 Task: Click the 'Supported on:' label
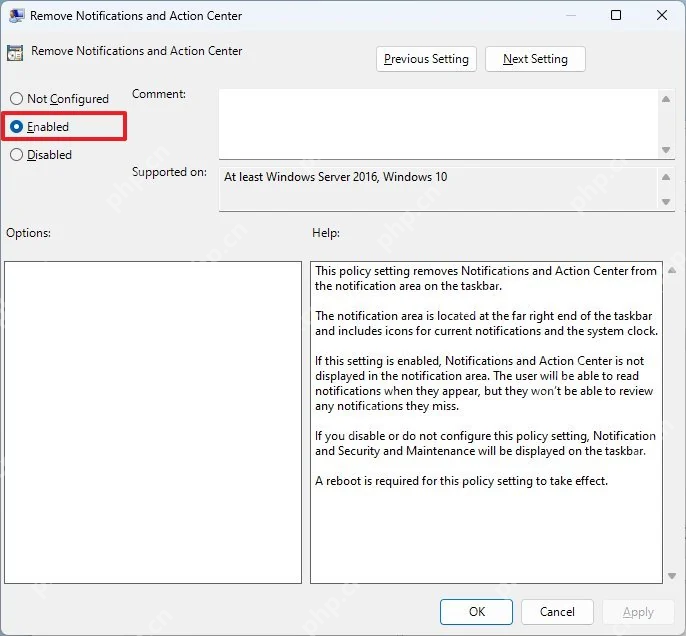pos(169,172)
